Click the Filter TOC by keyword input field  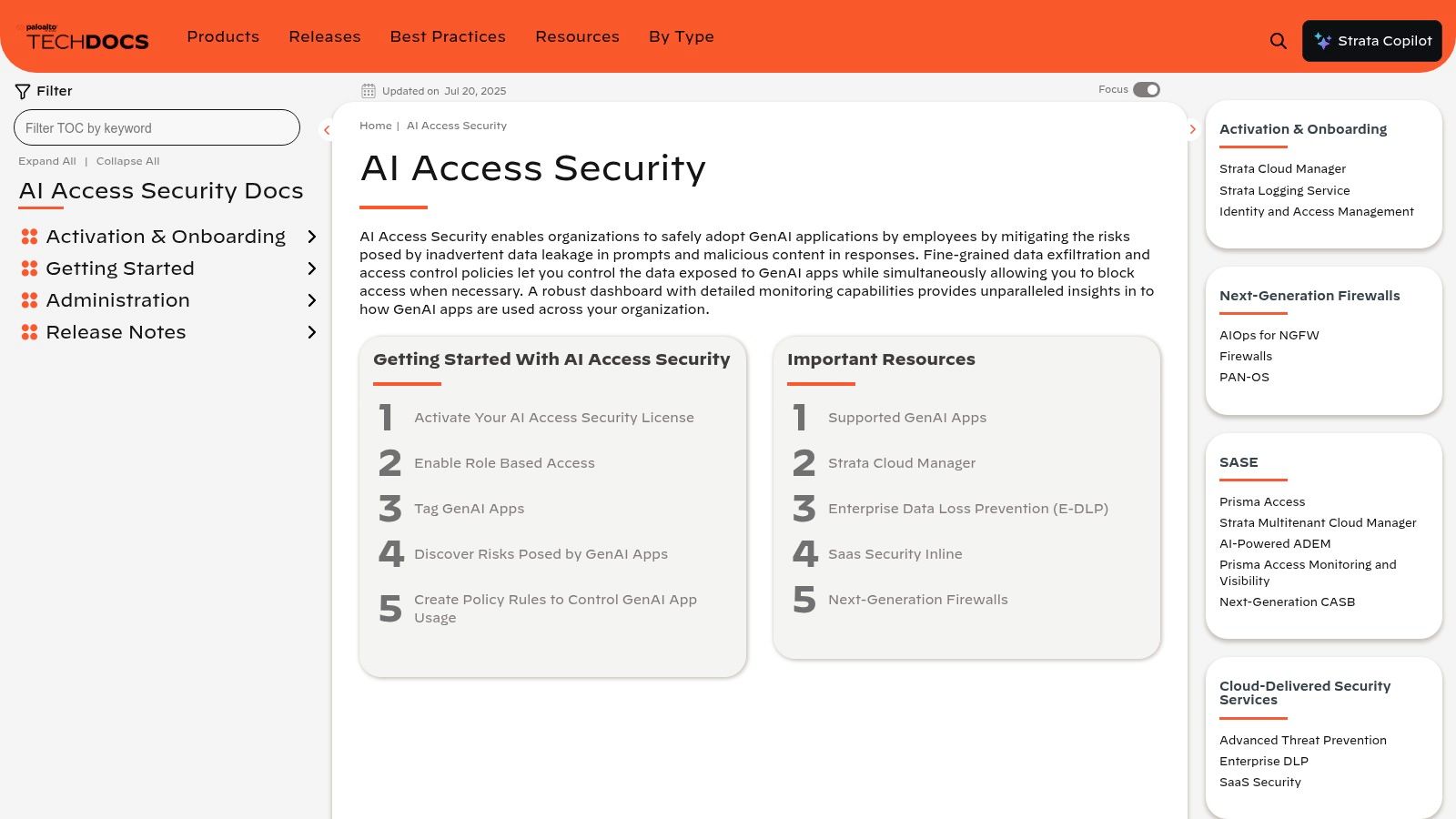[157, 127]
